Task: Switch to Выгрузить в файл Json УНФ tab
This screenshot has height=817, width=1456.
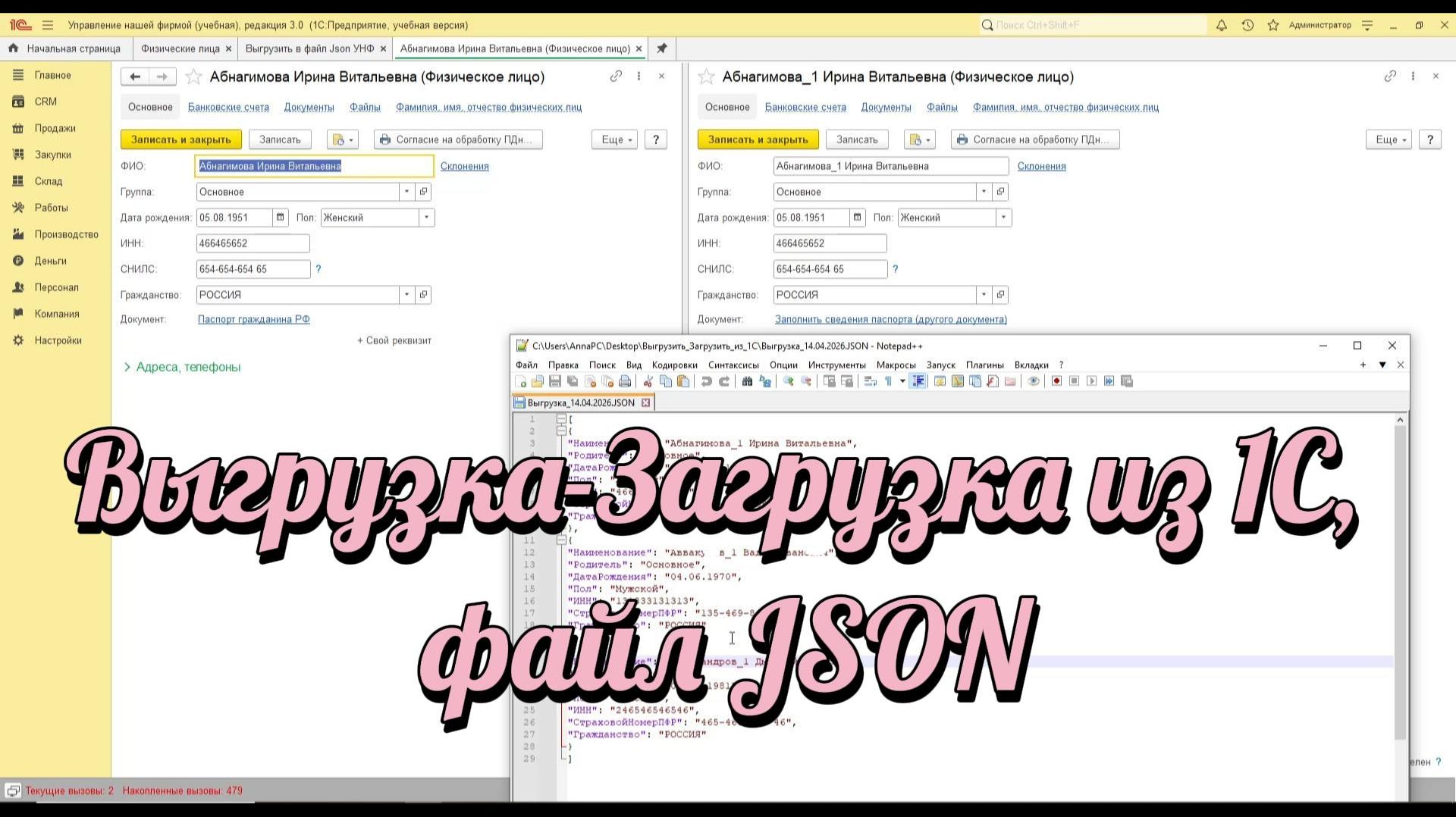Action: 309,49
